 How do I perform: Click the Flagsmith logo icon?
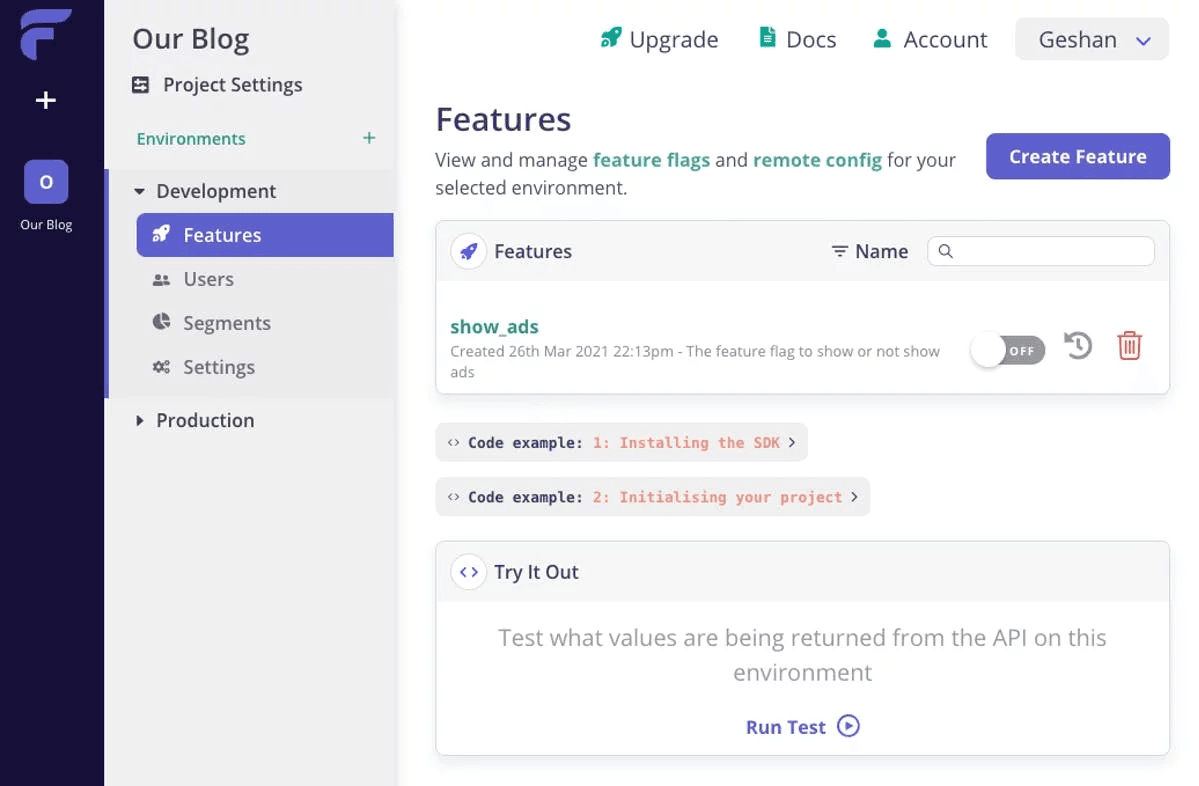click(46, 34)
